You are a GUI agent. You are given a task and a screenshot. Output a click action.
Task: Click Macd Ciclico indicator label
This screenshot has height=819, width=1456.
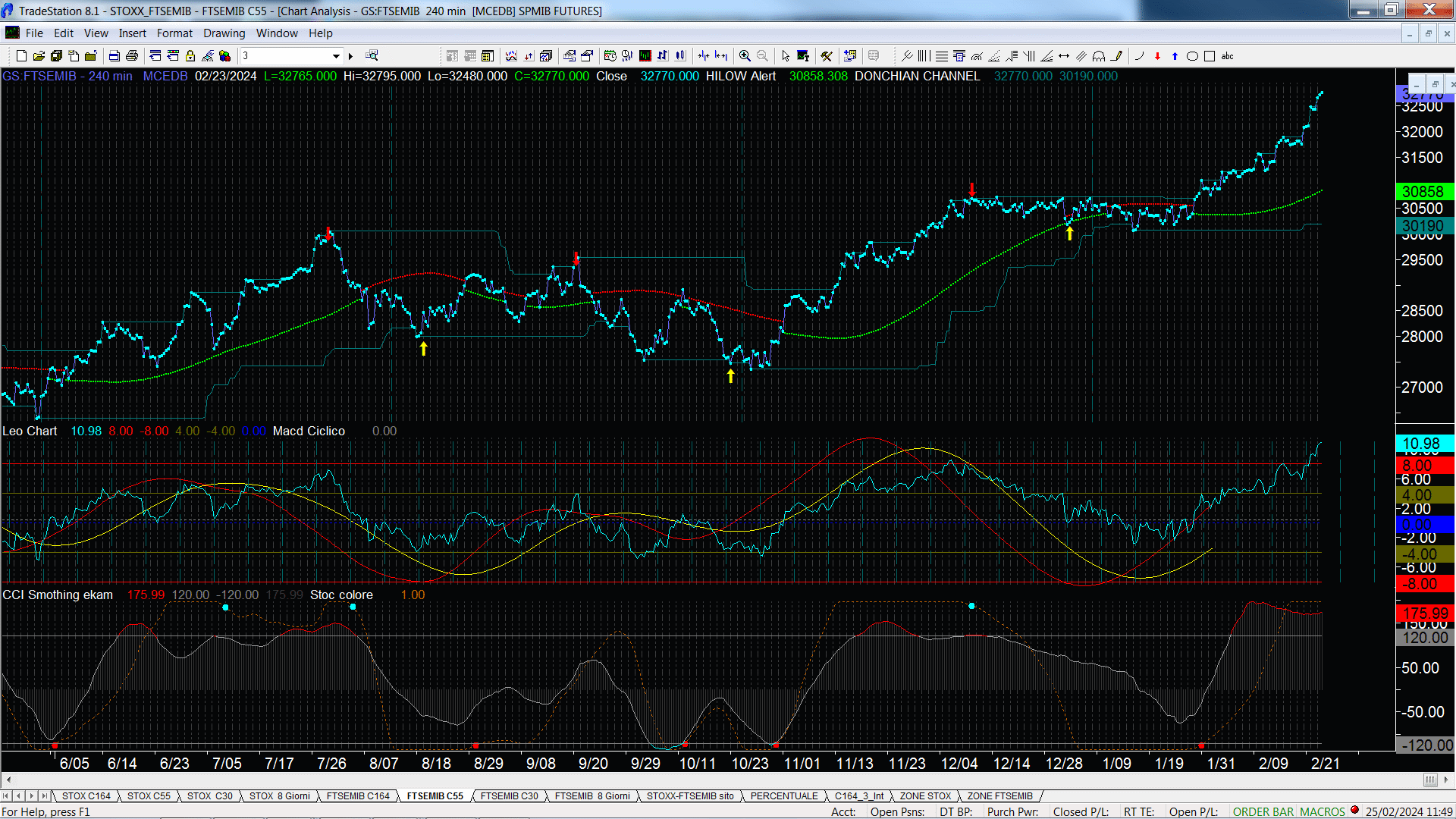tap(309, 431)
